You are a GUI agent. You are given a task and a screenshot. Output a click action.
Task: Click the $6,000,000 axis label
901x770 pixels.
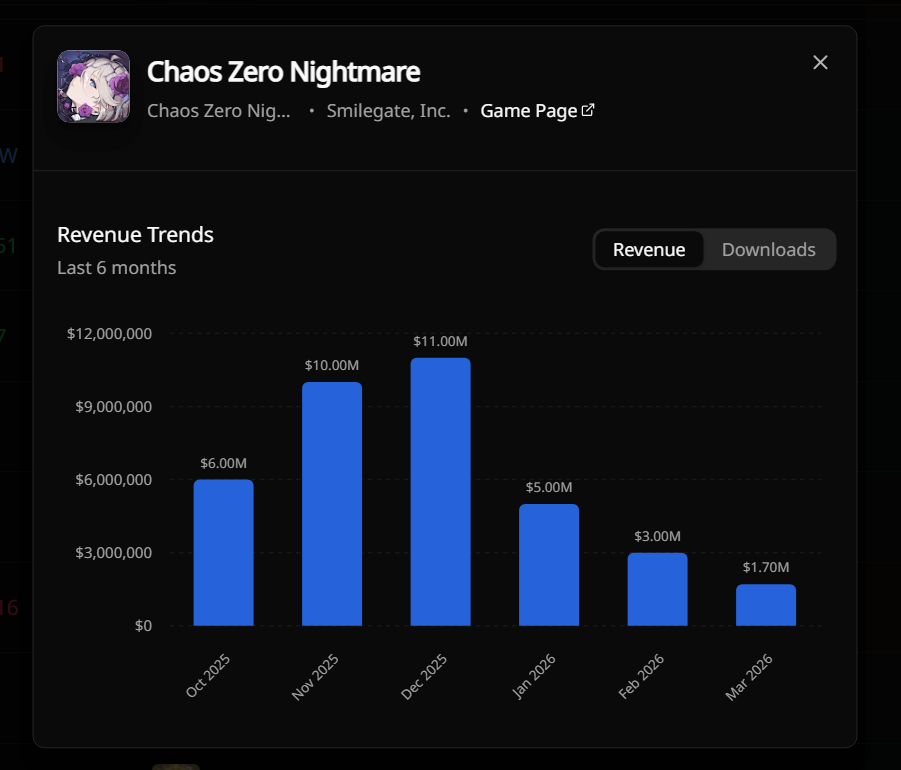coord(114,480)
